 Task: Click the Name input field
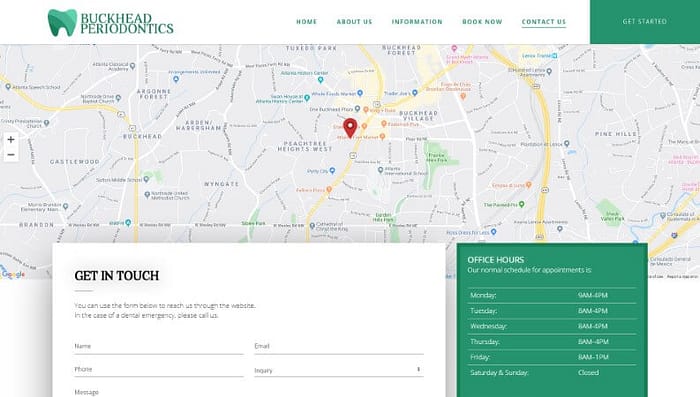pos(159,347)
